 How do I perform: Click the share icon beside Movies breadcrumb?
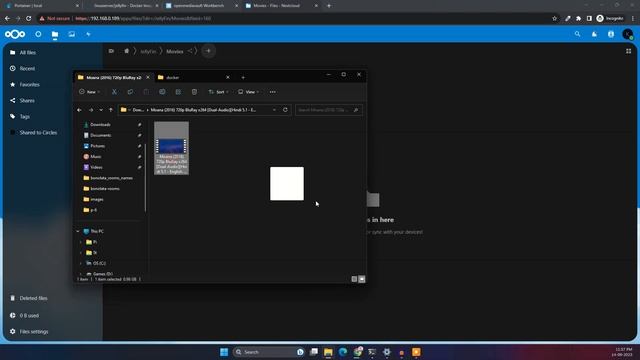[190, 51]
